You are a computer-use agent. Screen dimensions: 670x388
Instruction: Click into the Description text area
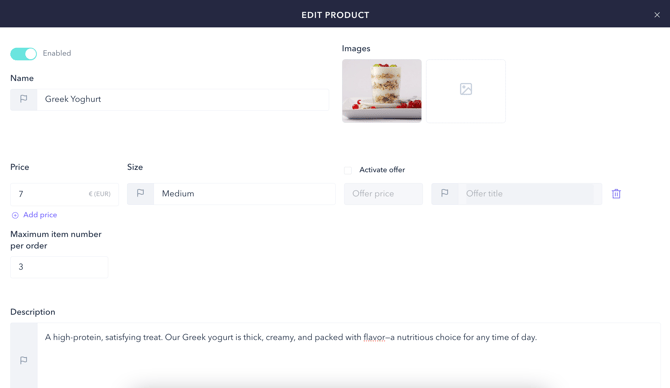click(349, 356)
